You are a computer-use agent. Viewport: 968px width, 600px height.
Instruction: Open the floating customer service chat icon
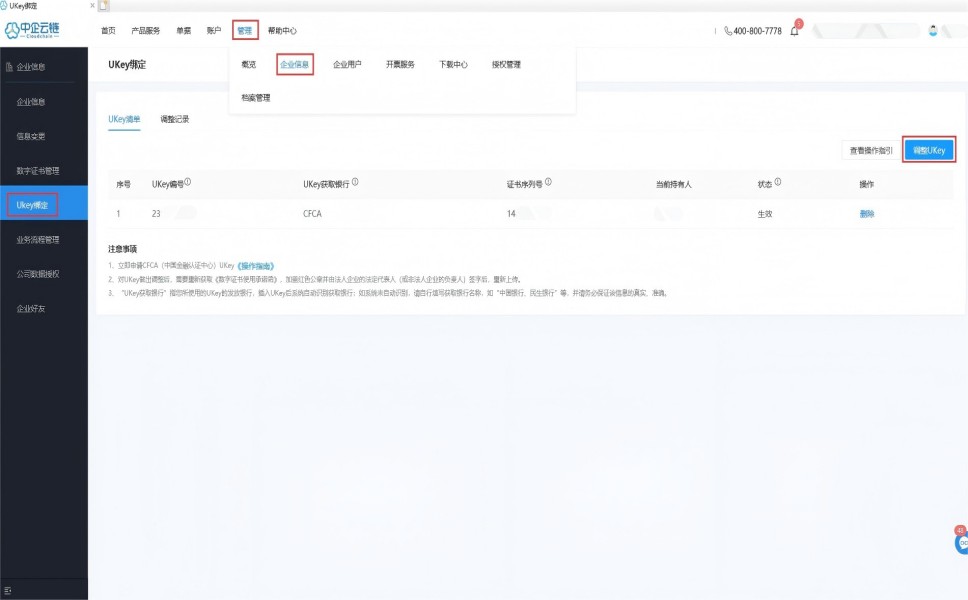tap(961, 543)
